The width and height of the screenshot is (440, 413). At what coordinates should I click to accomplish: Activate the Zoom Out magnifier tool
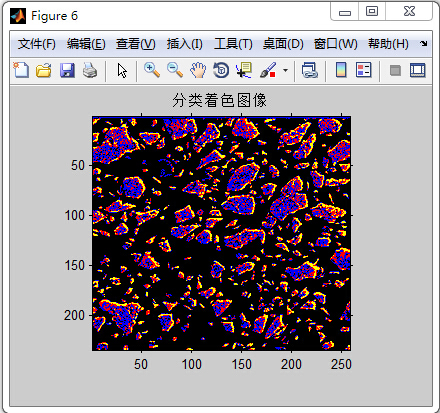coord(175,70)
